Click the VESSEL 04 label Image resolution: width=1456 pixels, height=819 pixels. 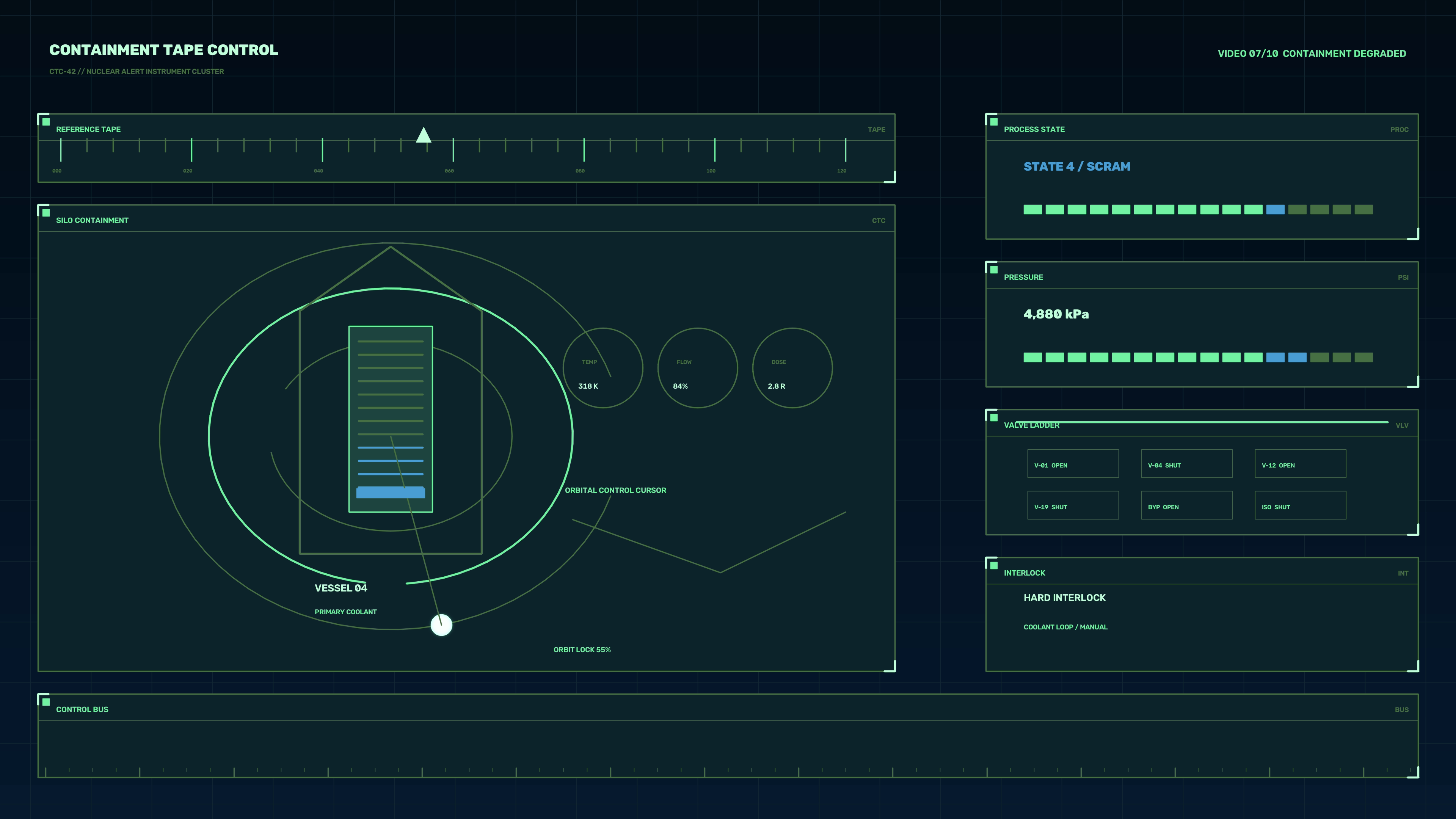click(341, 588)
